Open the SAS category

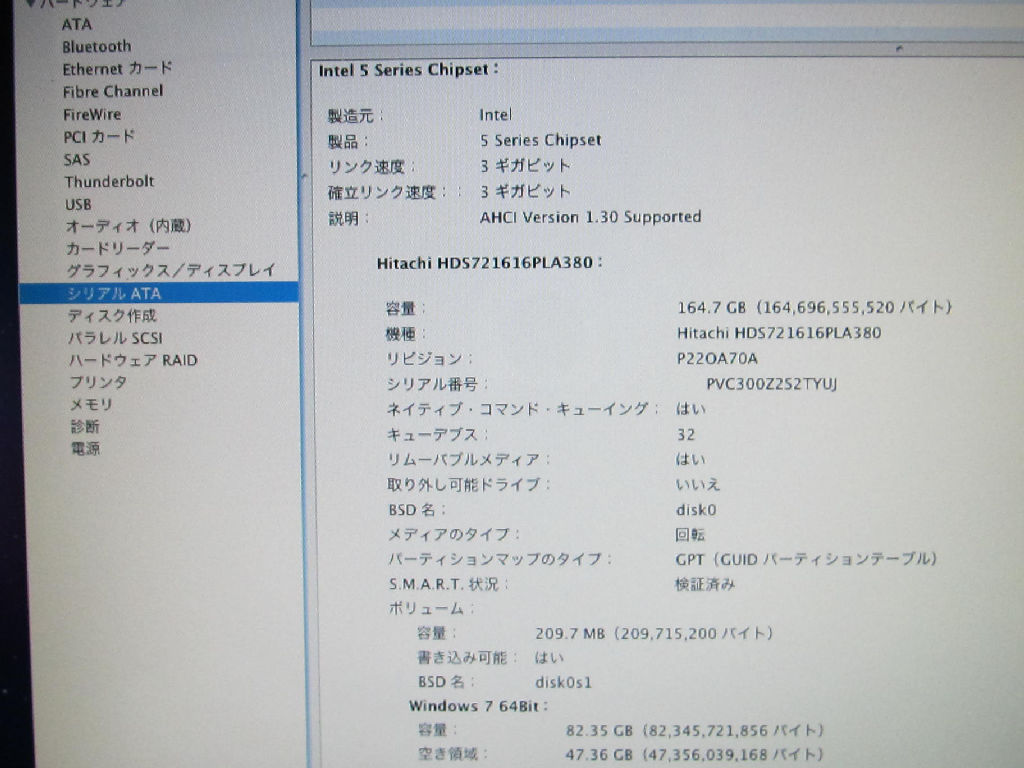click(x=76, y=159)
